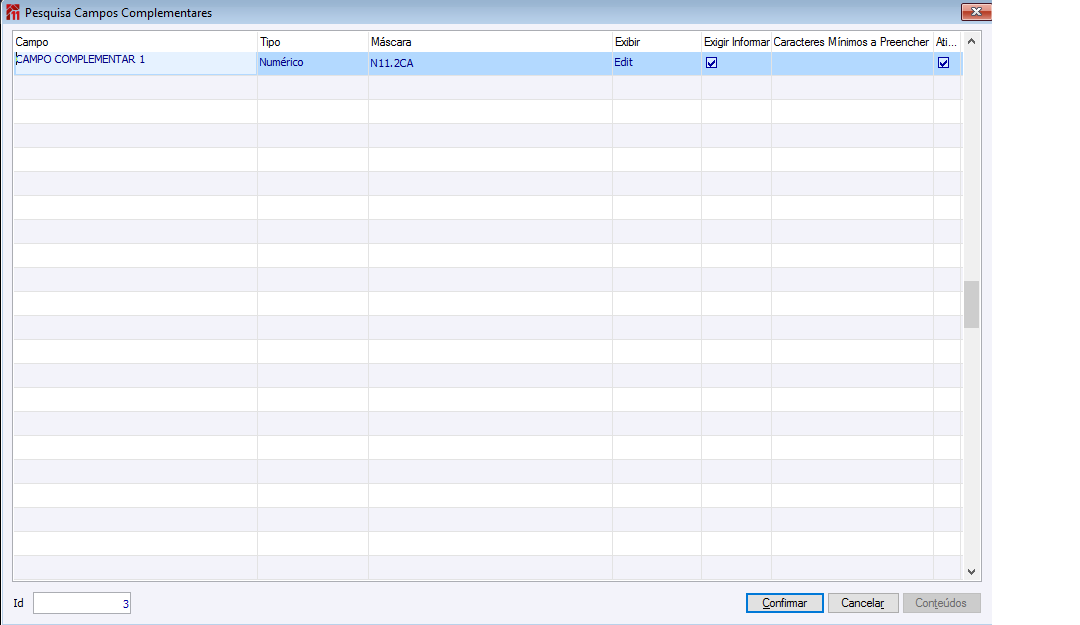Click the red app icon in title bar
The width and height of the screenshot is (1080, 625).
(x=12, y=12)
